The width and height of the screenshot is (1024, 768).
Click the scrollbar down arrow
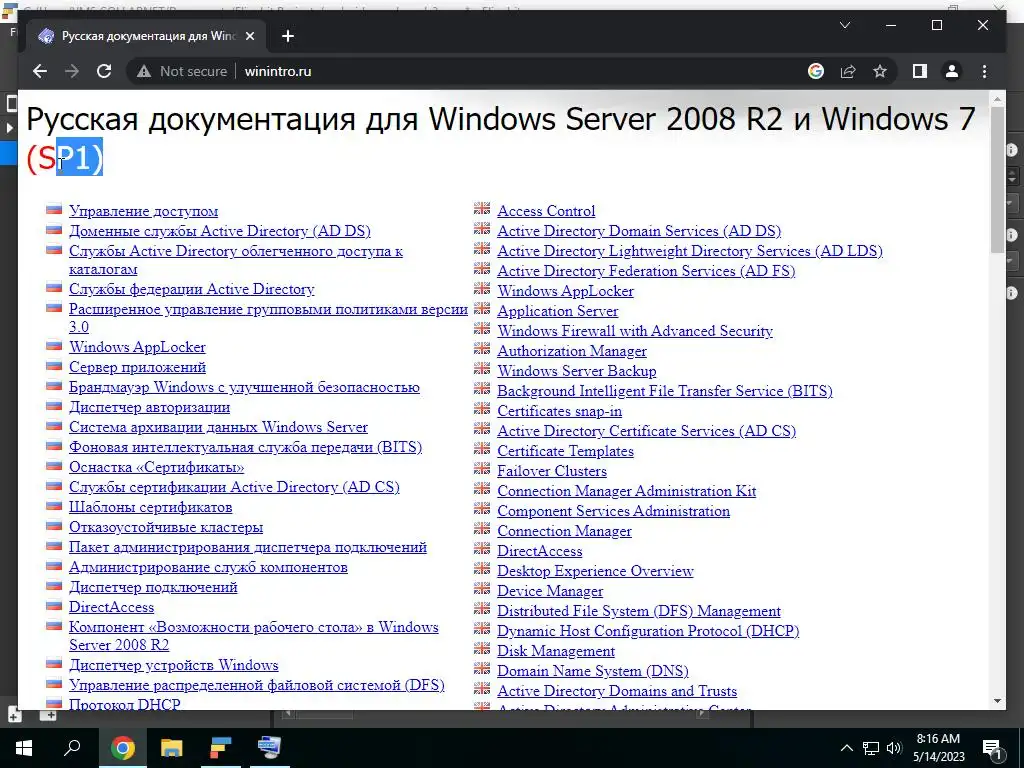(x=997, y=701)
